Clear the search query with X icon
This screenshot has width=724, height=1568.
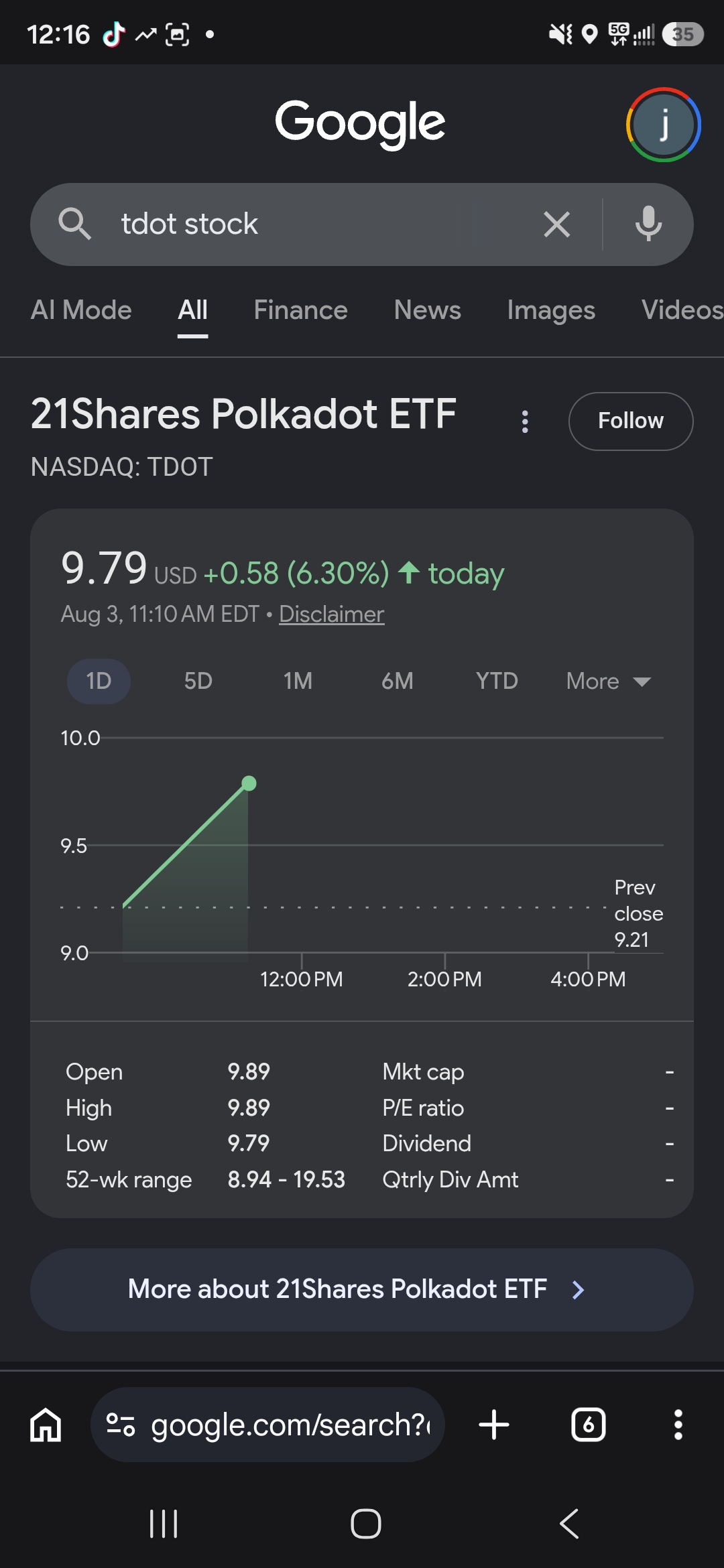557,224
